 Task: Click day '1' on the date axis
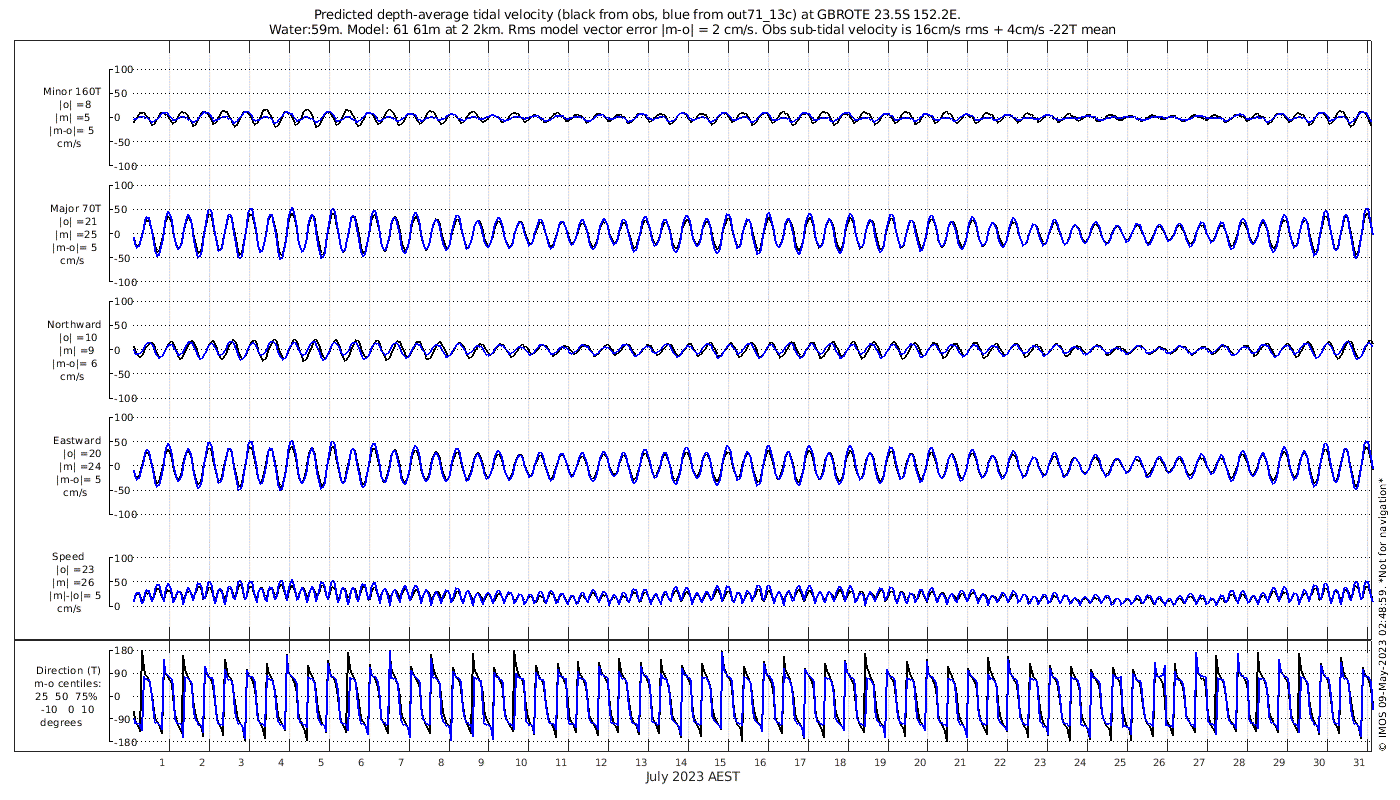pyautogui.click(x=162, y=762)
